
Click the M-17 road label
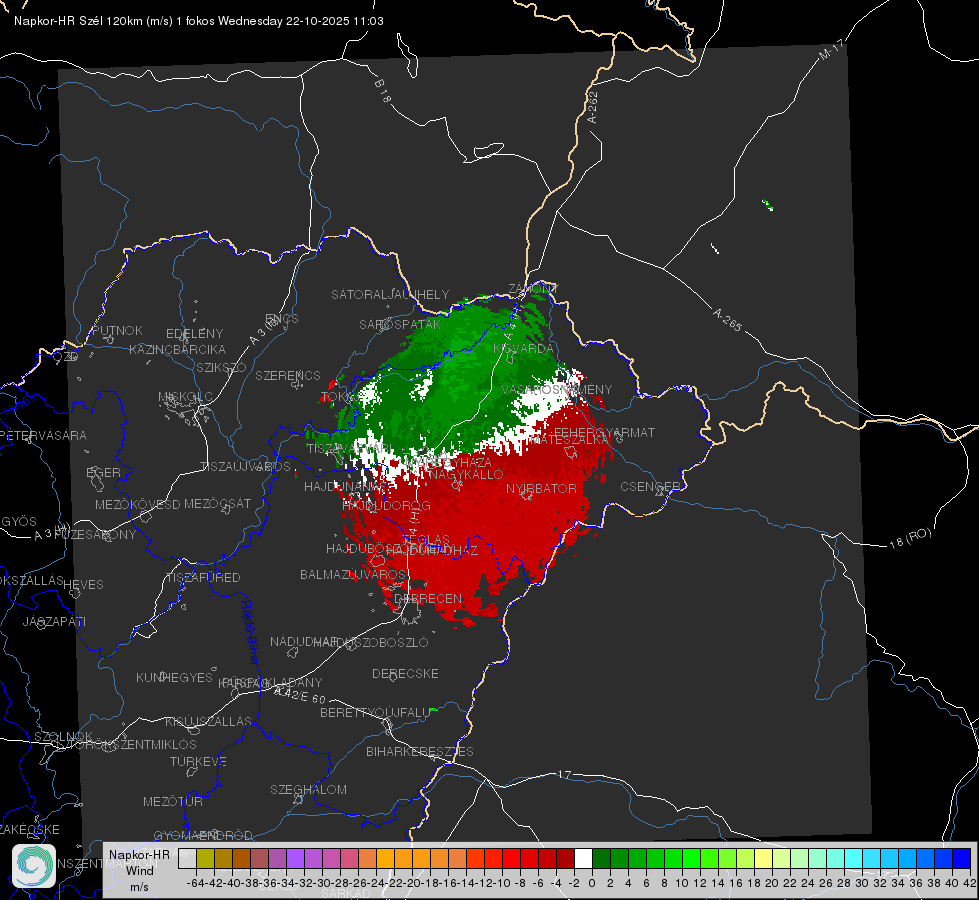point(831,50)
